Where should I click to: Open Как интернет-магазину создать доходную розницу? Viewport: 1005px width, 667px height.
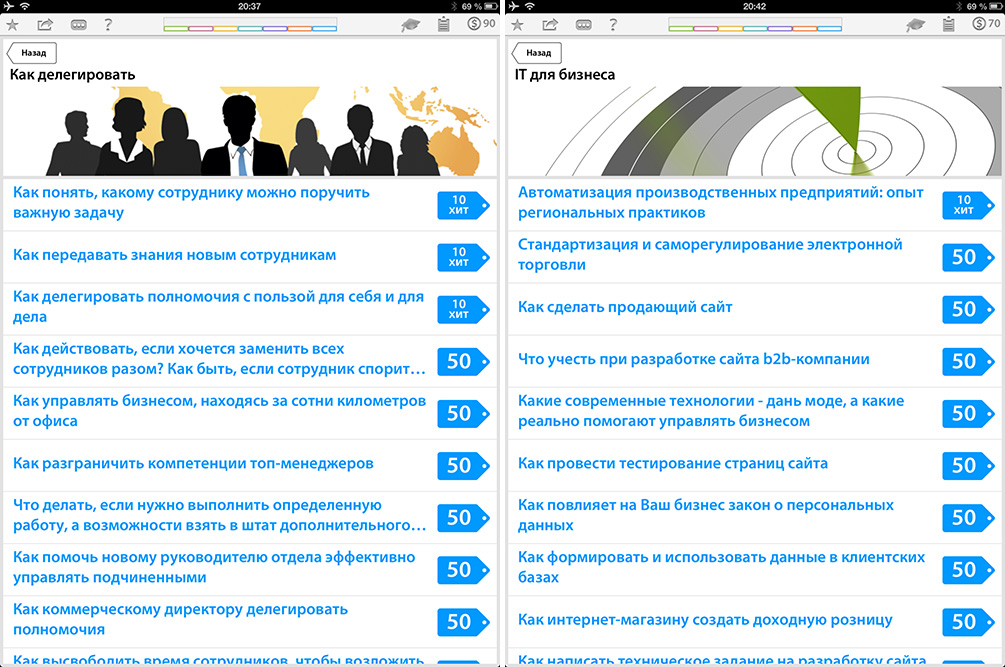[x=755, y=622]
